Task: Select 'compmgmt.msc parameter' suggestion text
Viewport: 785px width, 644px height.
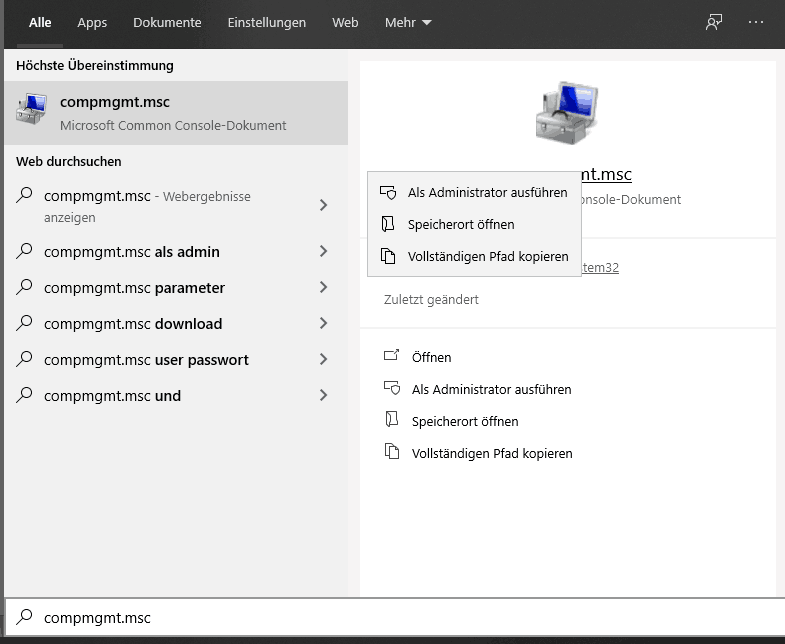Action: pyautogui.click(x=134, y=288)
